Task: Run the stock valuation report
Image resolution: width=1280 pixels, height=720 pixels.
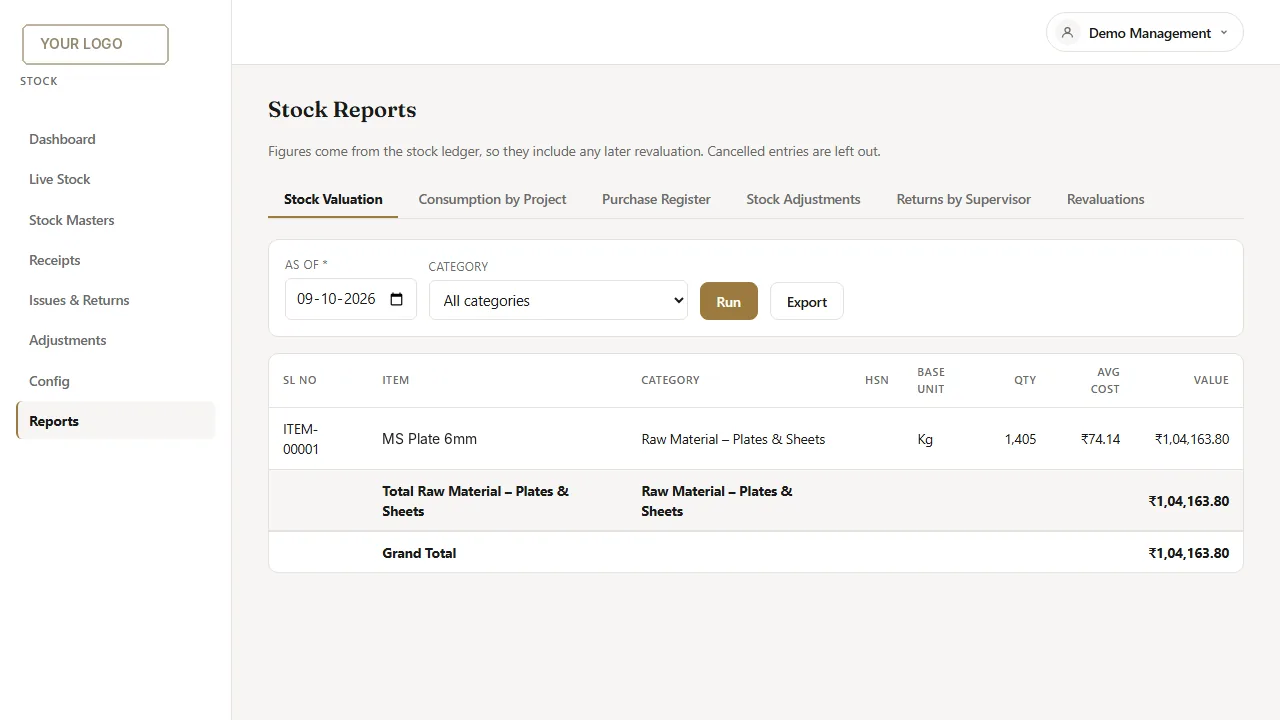Action: coord(728,301)
